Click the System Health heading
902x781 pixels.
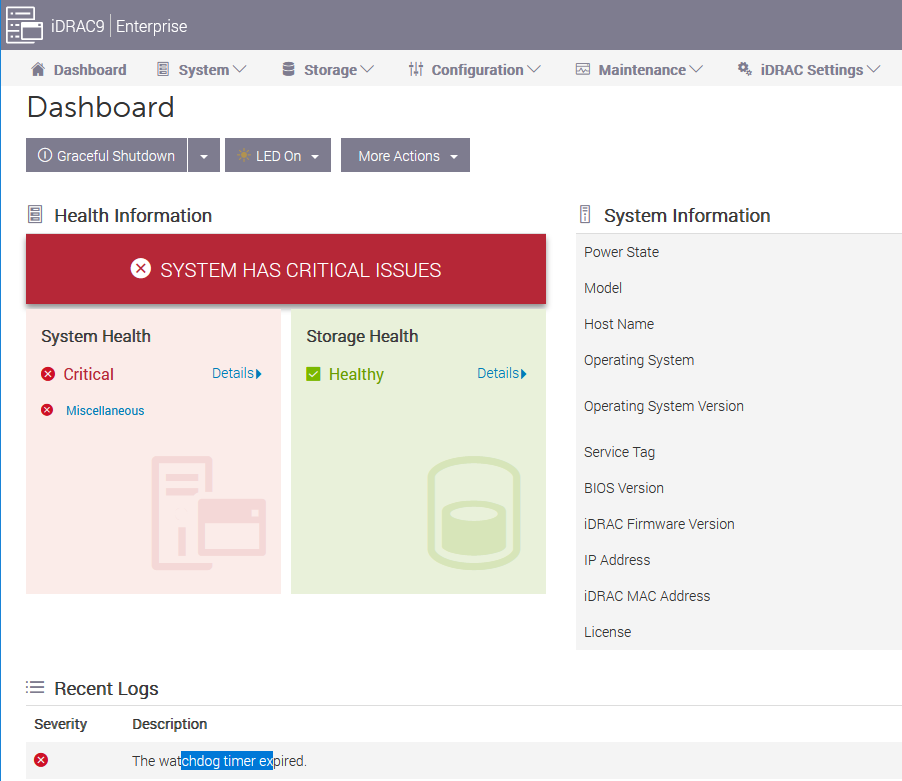pyautogui.click(x=96, y=336)
